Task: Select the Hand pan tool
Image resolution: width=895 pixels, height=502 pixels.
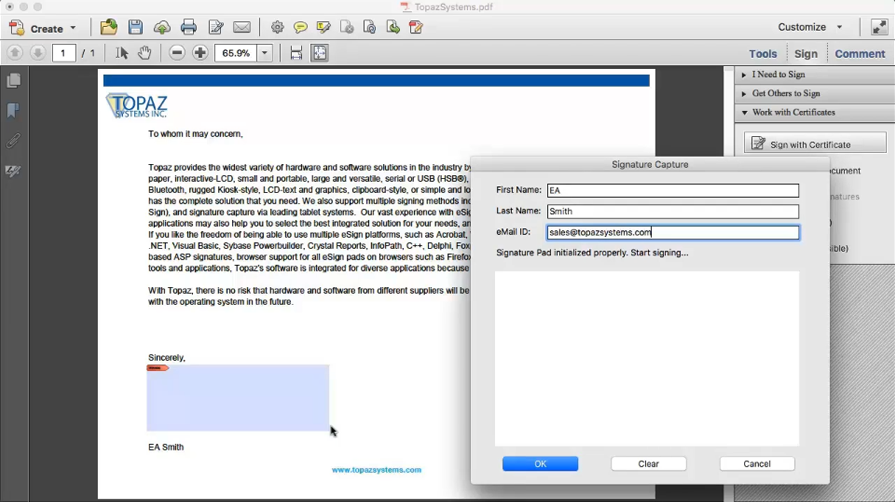Action: (145, 53)
